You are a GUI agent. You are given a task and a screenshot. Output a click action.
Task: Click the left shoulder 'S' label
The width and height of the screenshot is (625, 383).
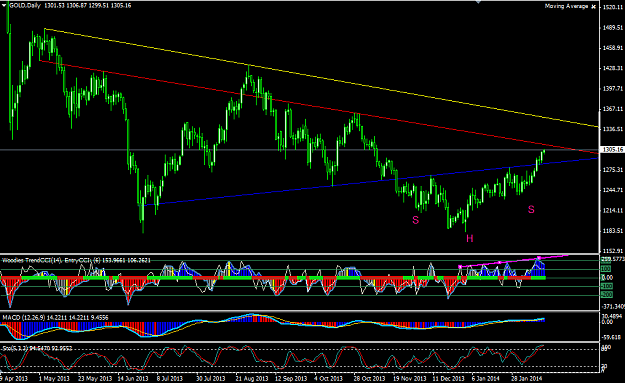point(416,220)
